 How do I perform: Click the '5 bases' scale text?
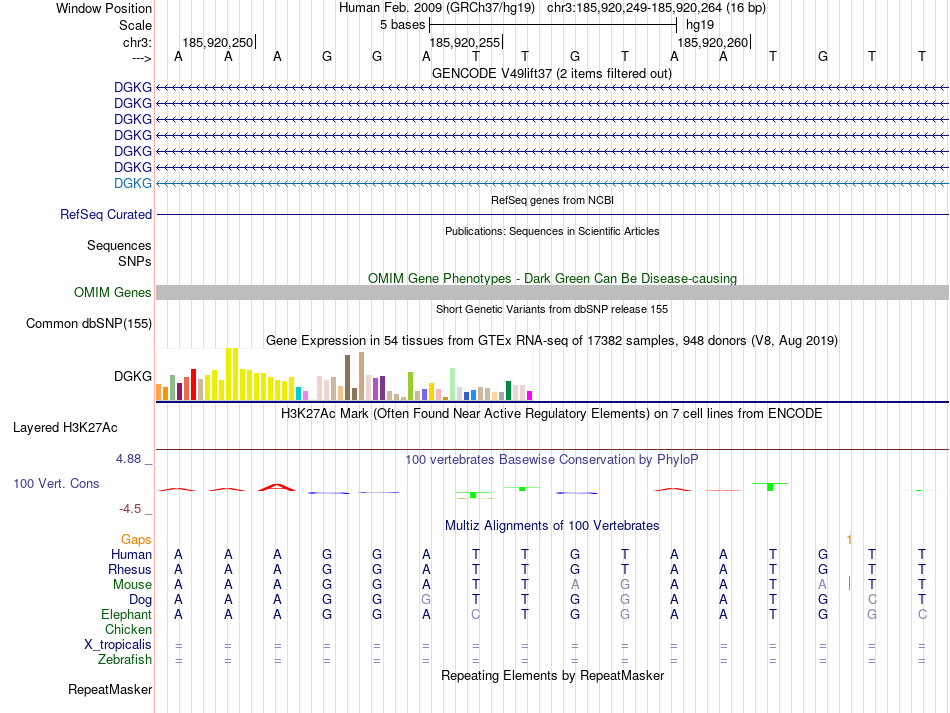point(403,25)
